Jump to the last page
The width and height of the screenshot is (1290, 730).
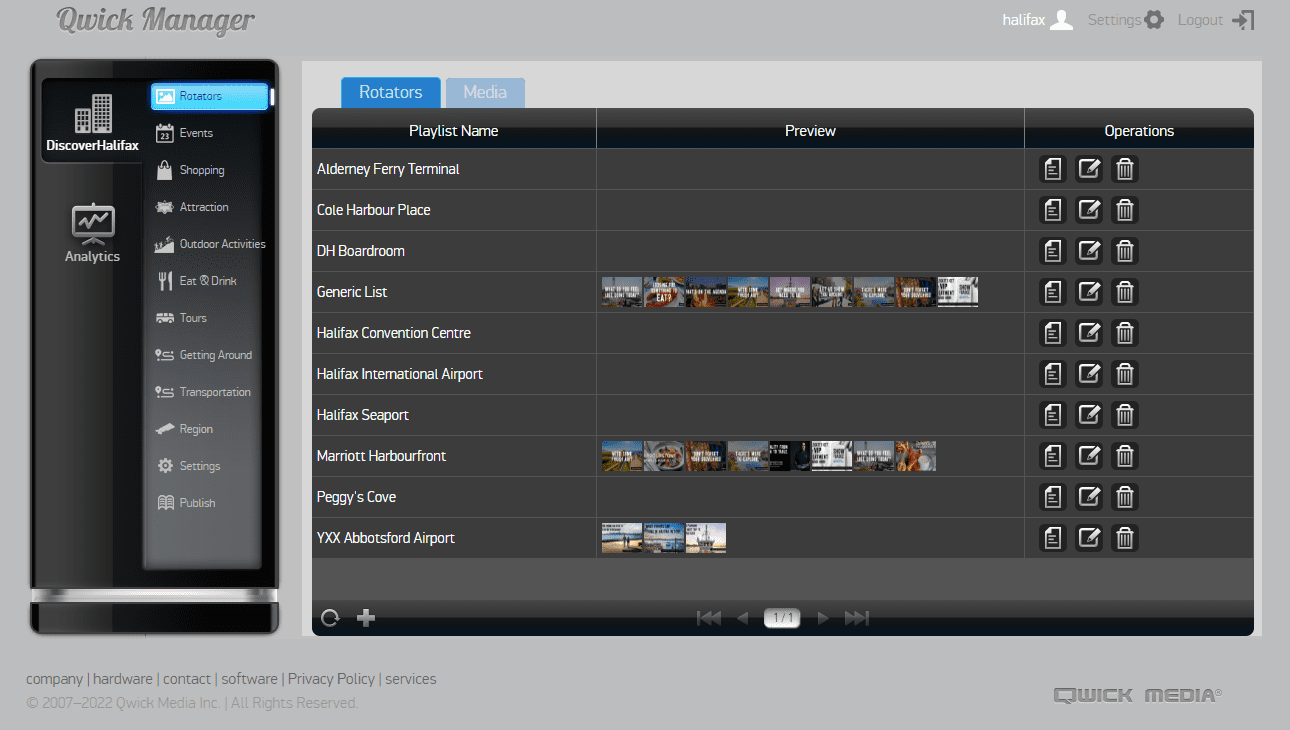857,618
